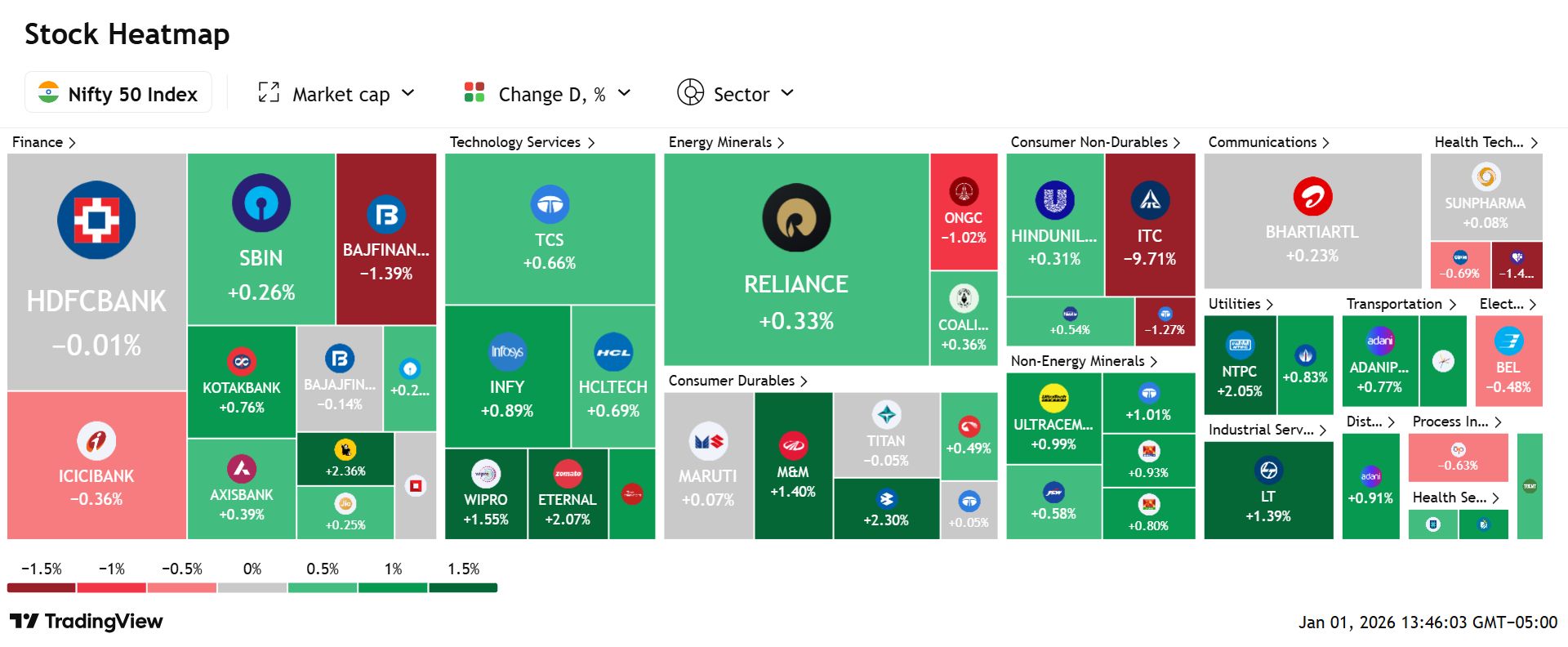Click the TCS logo icon
The height and width of the screenshot is (647, 1568).
pyautogui.click(x=550, y=204)
